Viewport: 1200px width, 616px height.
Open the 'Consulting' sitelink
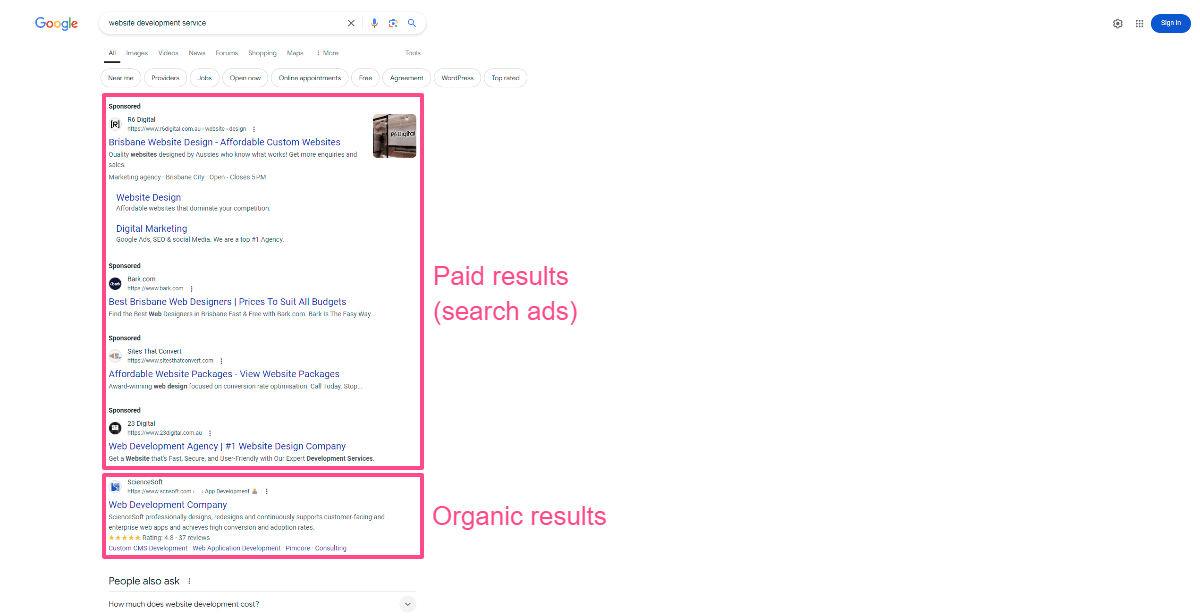pos(332,548)
